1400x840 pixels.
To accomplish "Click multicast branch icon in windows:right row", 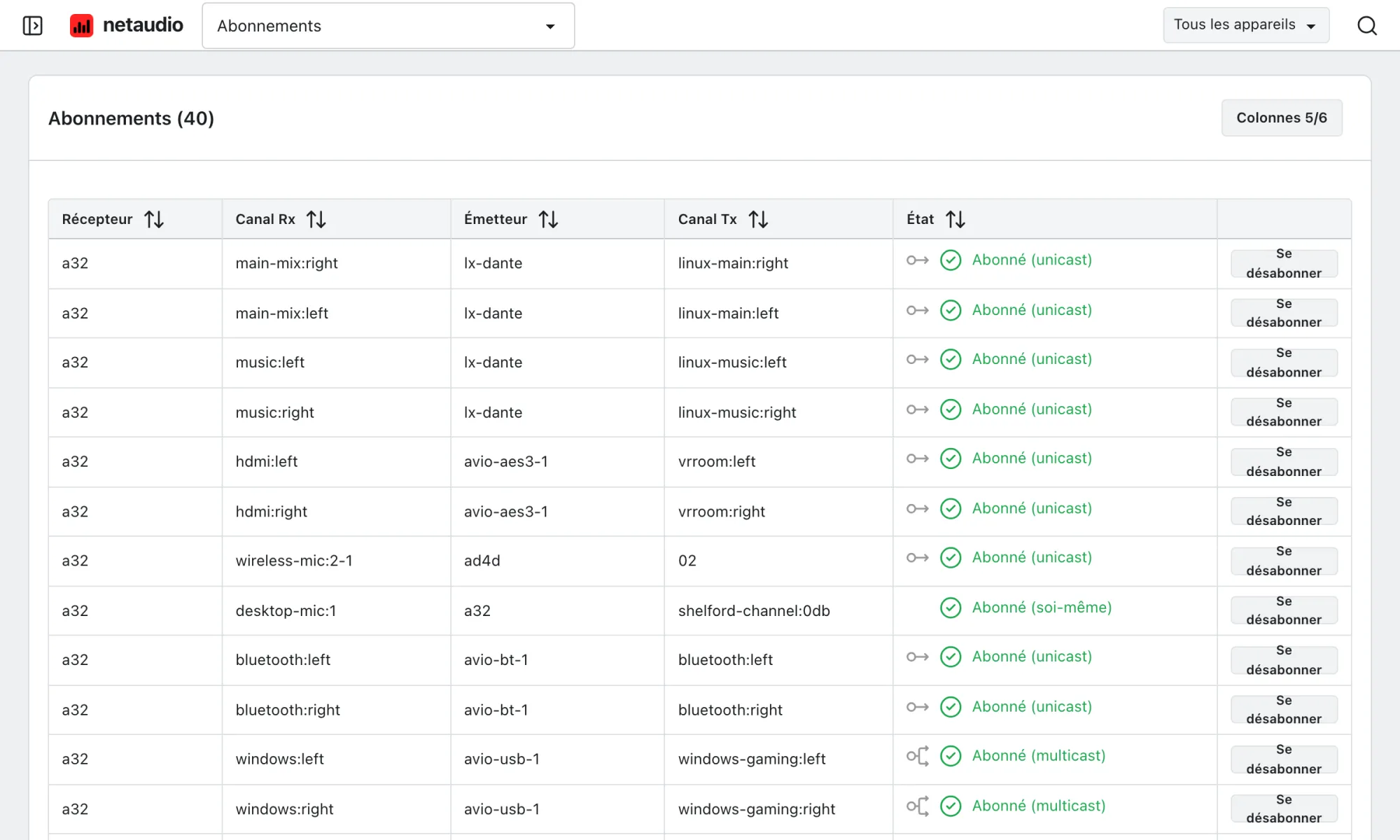I will (918, 806).
